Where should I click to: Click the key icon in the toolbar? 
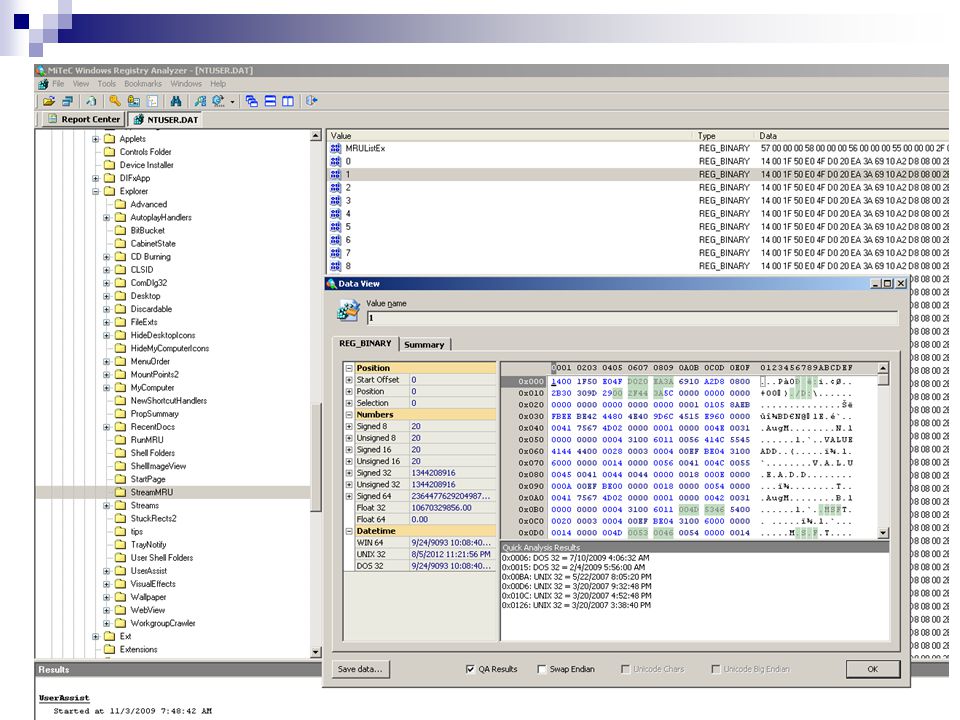[x=114, y=101]
